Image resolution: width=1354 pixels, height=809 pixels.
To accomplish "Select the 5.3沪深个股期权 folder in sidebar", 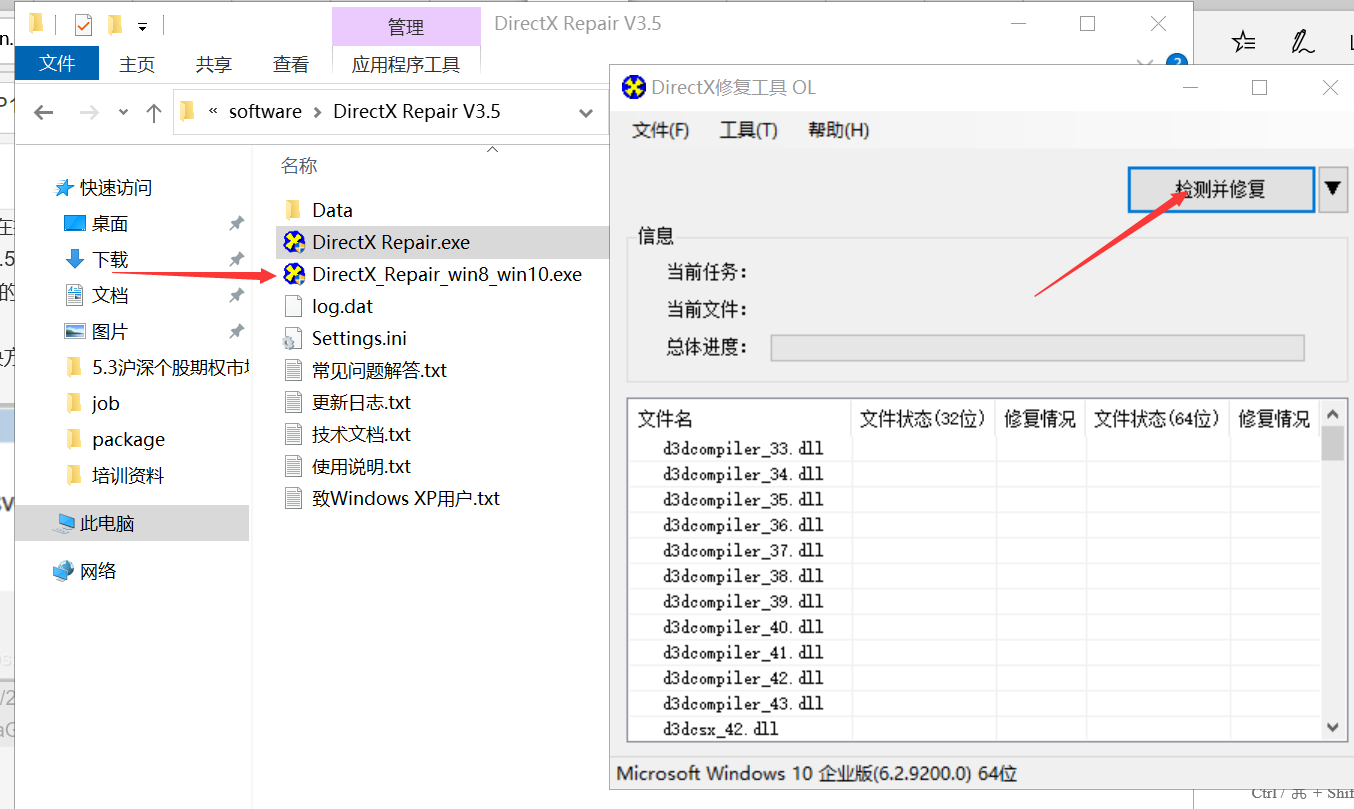I will (155, 367).
